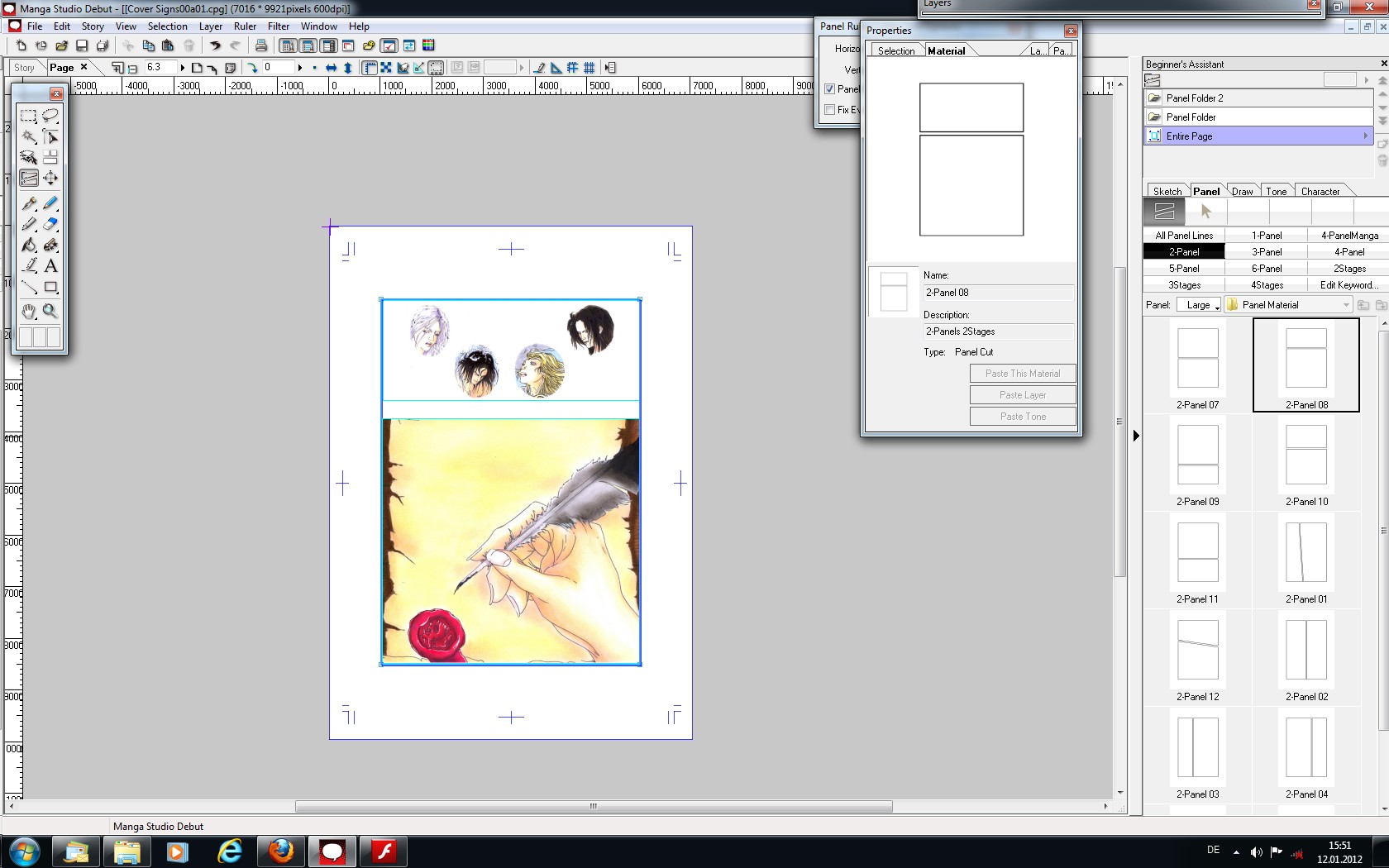This screenshot has width=1389, height=868.
Task: Switch to Selection tab in Properties
Action: click(x=896, y=51)
